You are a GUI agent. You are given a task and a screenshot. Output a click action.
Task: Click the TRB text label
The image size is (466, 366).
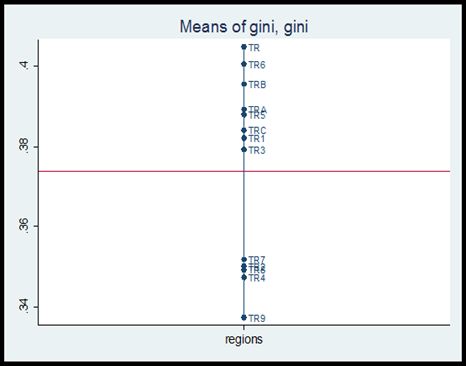(x=257, y=85)
